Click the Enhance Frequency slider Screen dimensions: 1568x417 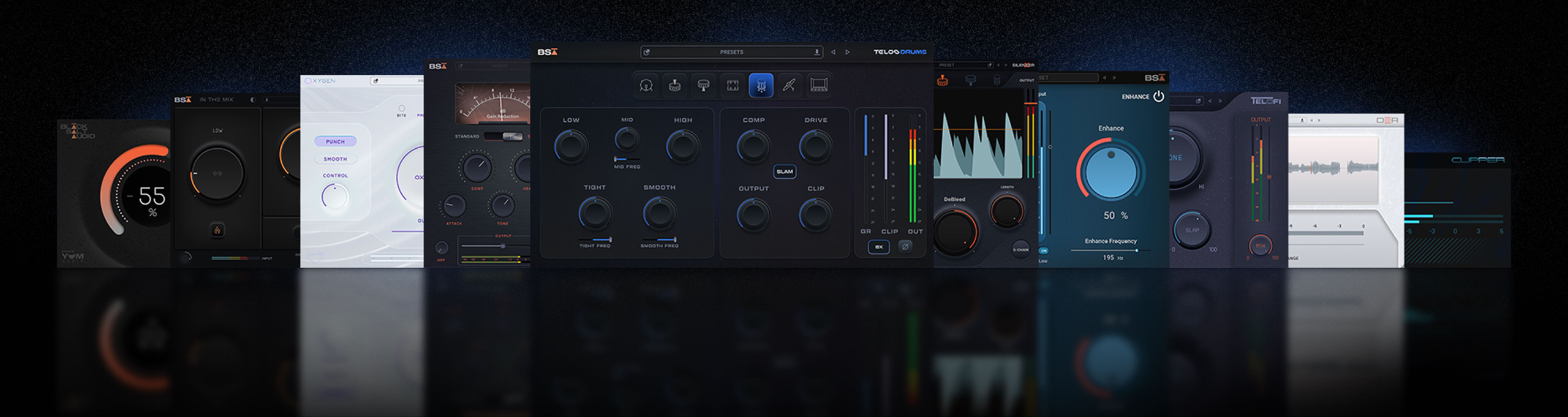1110,250
